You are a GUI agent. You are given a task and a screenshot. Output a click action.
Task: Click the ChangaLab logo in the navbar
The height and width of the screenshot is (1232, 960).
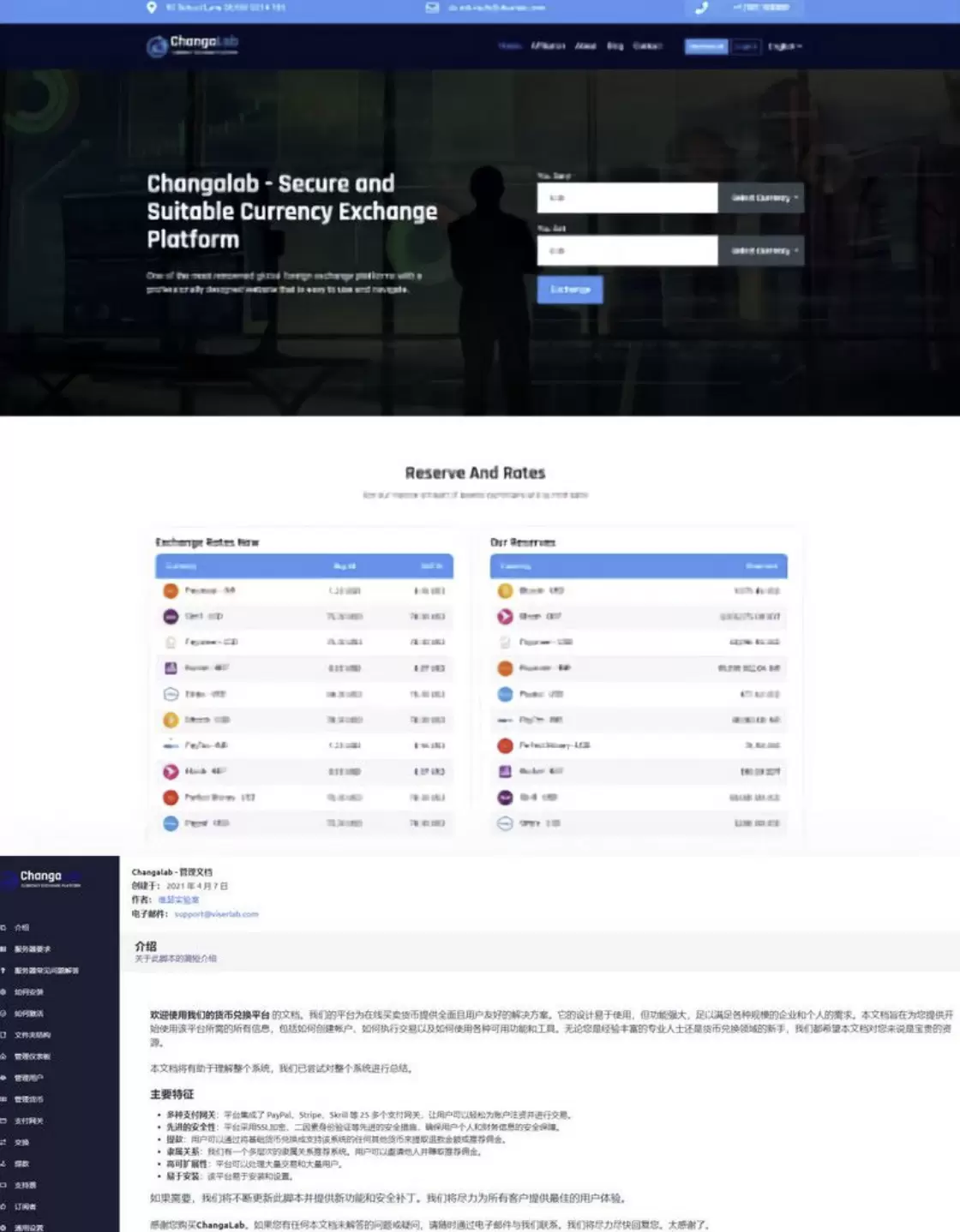coord(192,45)
